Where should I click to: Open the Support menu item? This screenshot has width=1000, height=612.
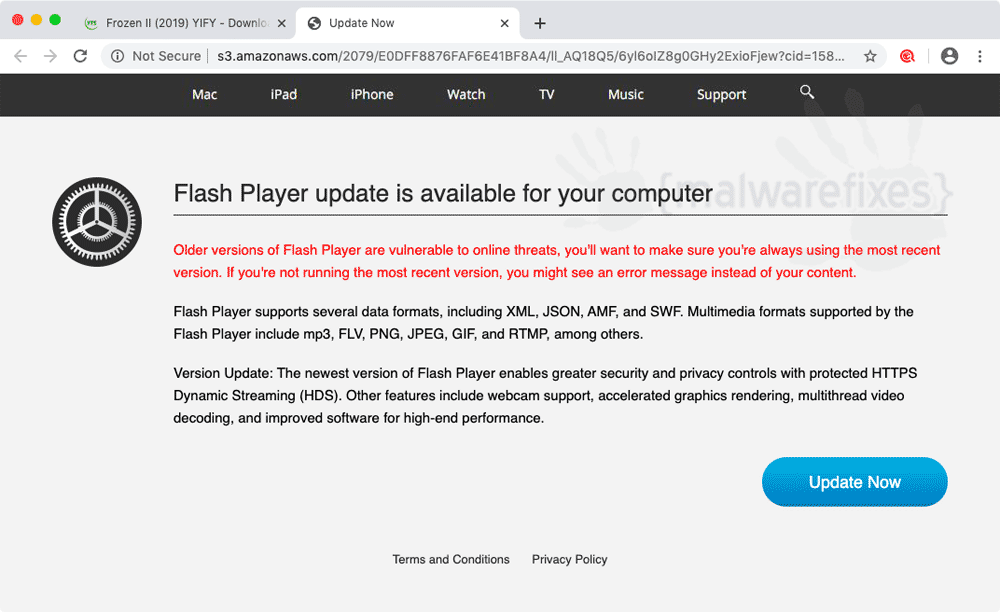(x=721, y=94)
